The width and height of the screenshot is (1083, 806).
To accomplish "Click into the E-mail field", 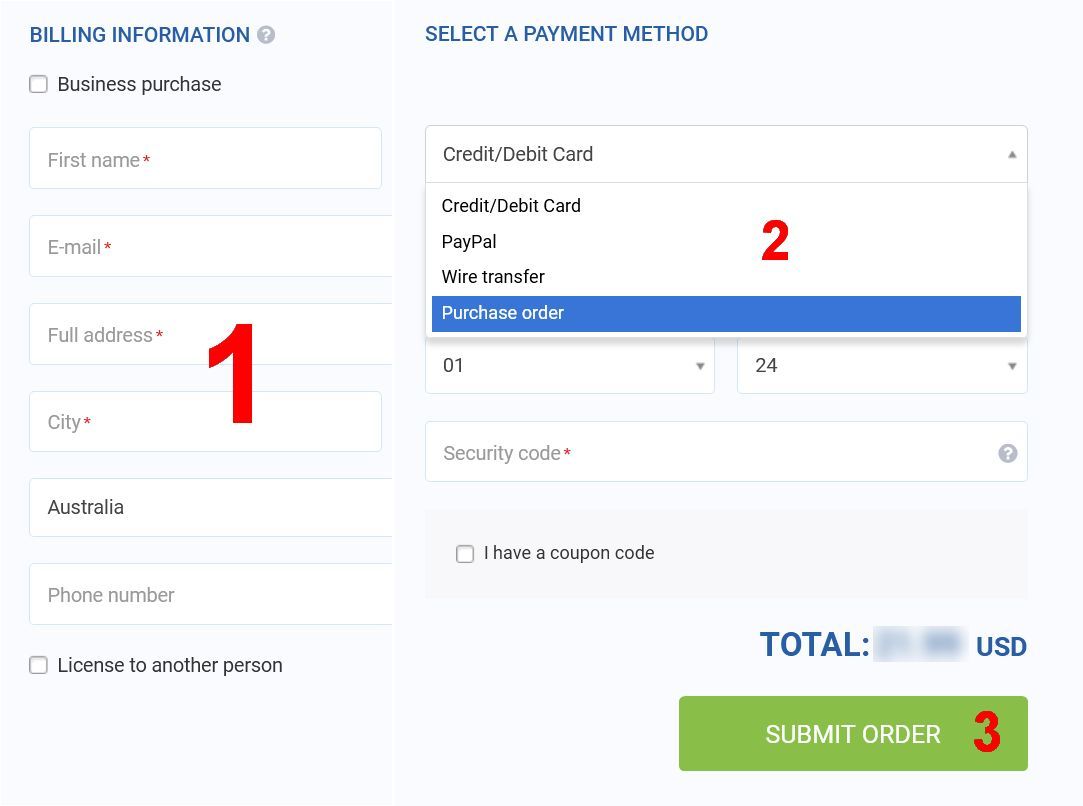I will [x=211, y=246].
